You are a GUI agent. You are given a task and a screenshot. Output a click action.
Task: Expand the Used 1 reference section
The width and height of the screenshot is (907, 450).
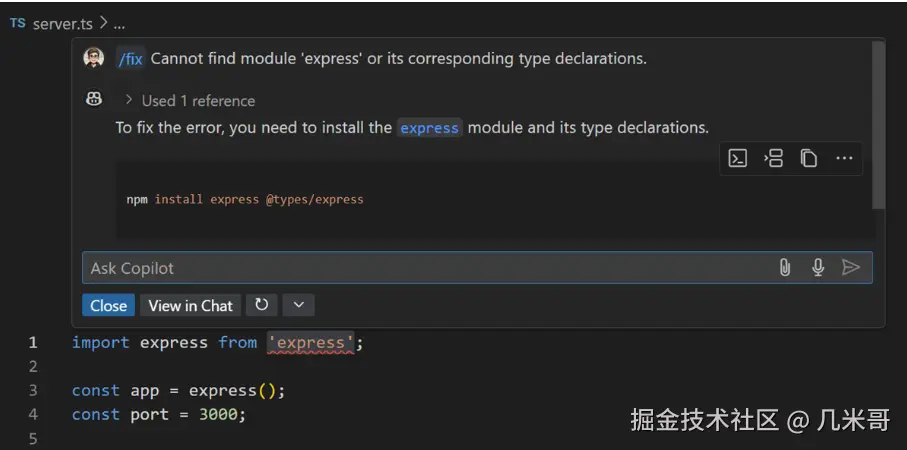[191, 101]
